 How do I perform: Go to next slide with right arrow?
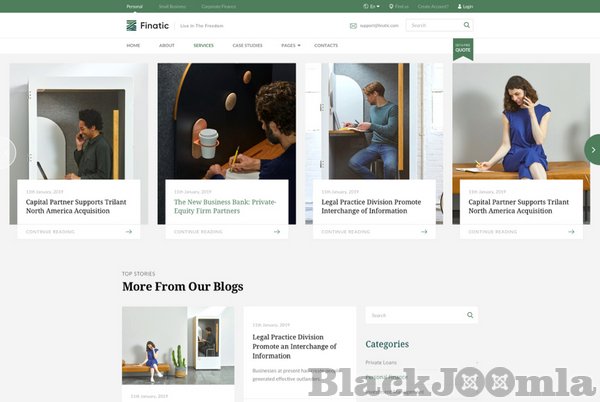point(592,150)
